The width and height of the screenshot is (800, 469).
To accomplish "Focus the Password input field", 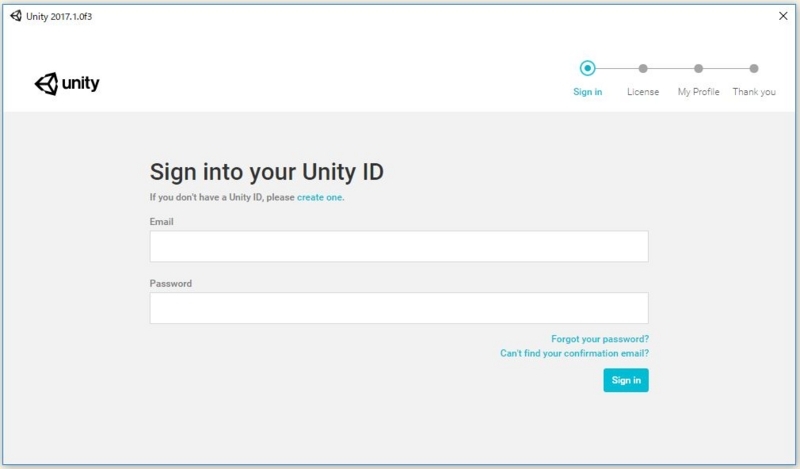I will coord(399,308).
